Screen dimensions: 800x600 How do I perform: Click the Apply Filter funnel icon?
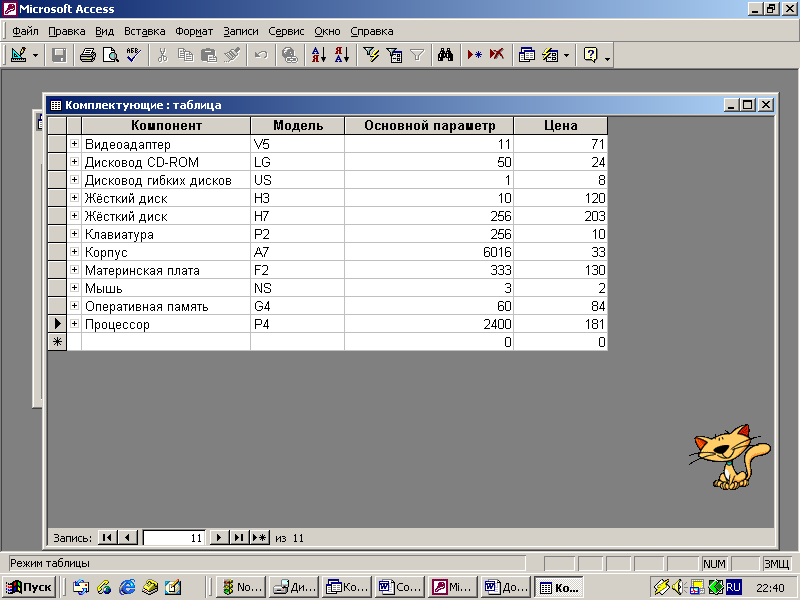(x=417, y=55)
